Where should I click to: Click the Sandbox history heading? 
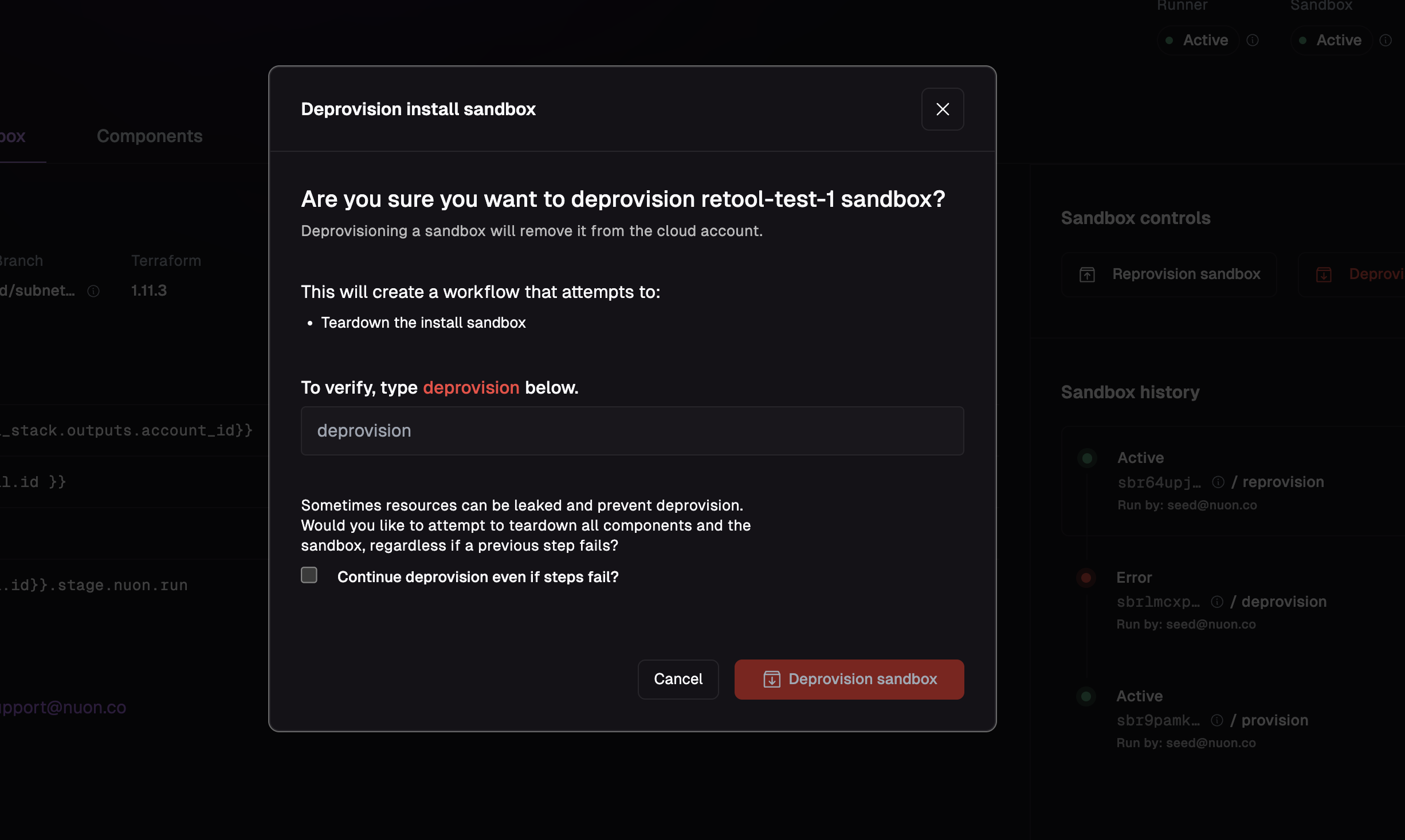1130,392
